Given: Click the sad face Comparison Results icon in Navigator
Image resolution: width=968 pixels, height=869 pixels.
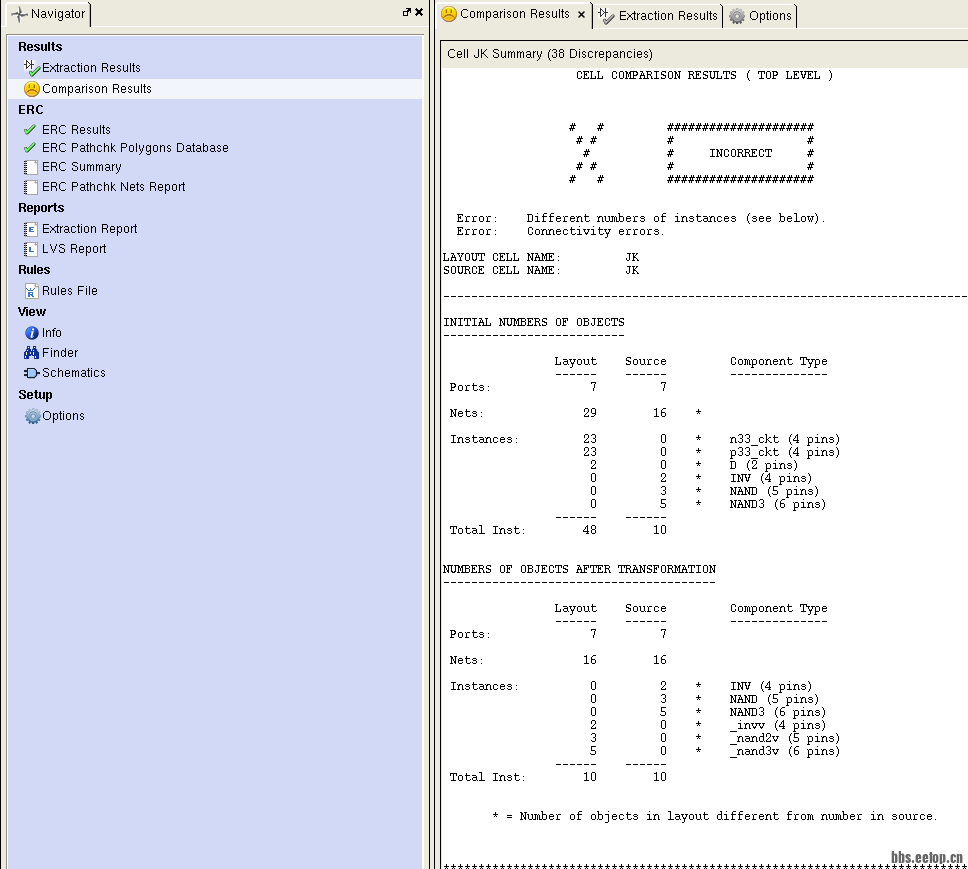Looking at the screenshot, I should pos(31,89).
